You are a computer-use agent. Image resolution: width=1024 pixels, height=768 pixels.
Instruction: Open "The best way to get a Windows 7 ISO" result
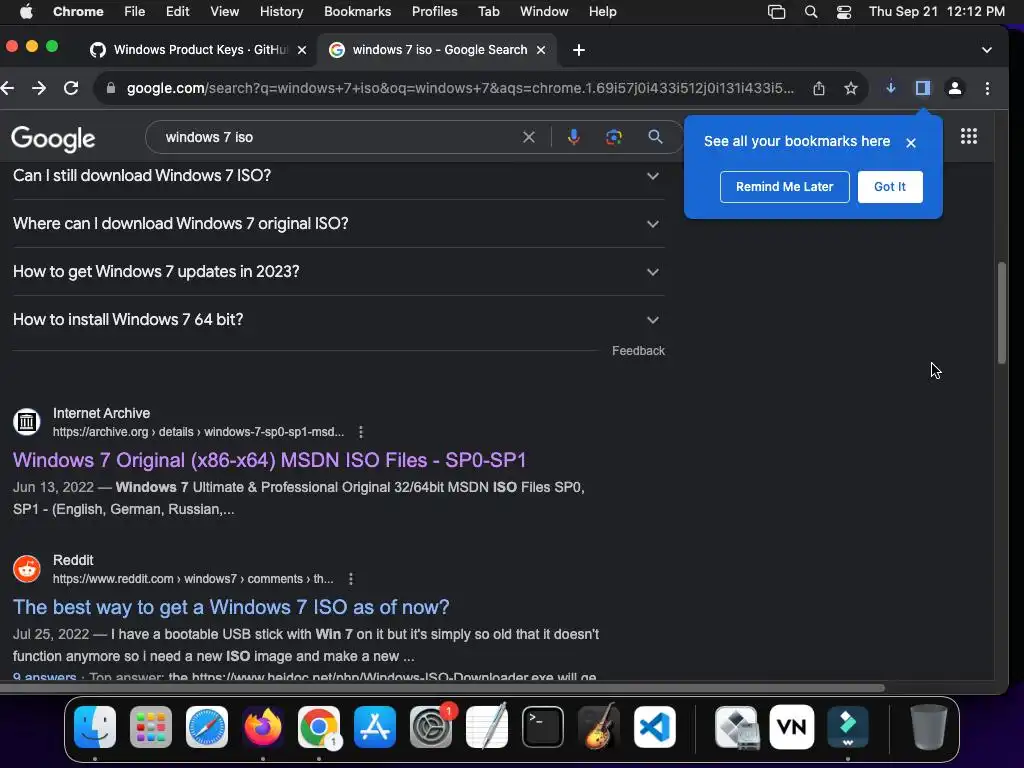point(231,607)
